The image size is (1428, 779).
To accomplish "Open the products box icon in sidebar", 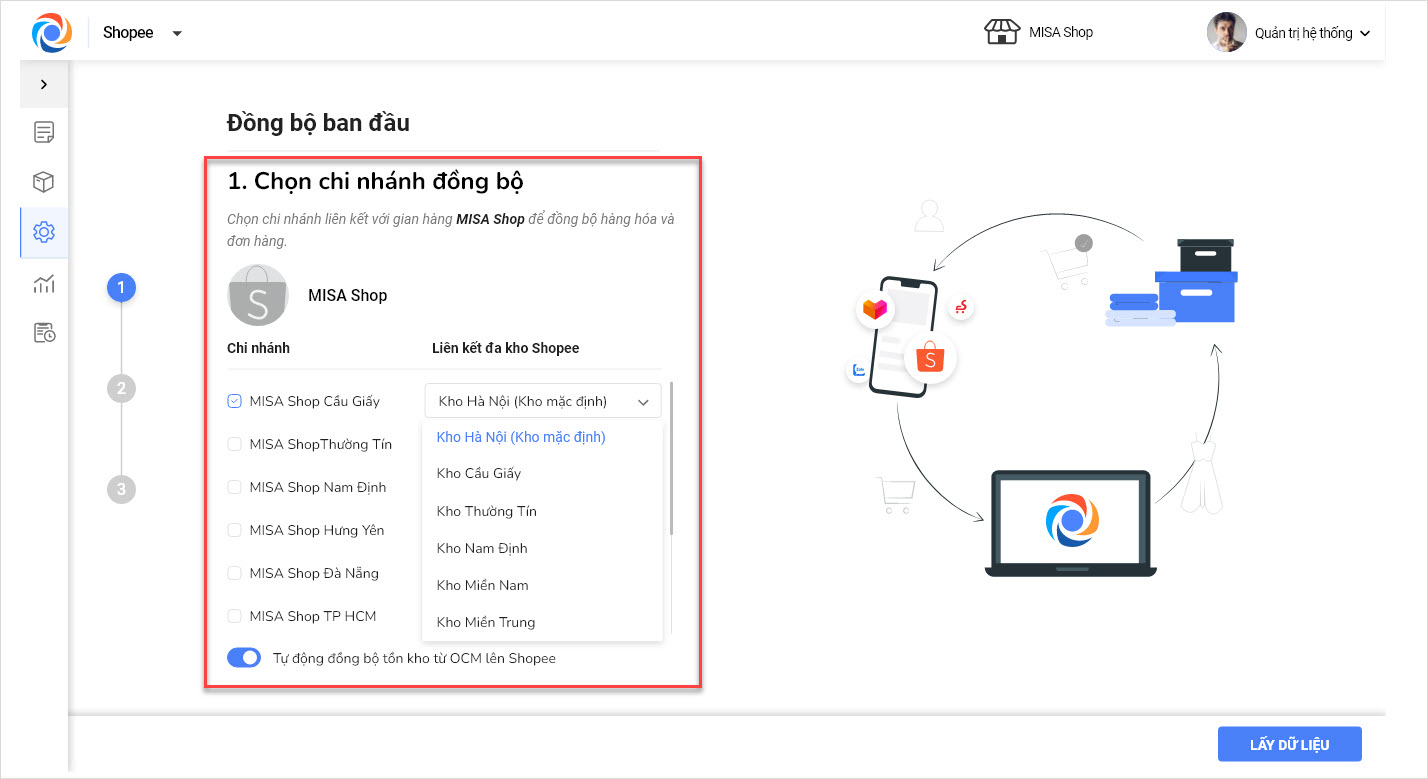I will 44,182.
